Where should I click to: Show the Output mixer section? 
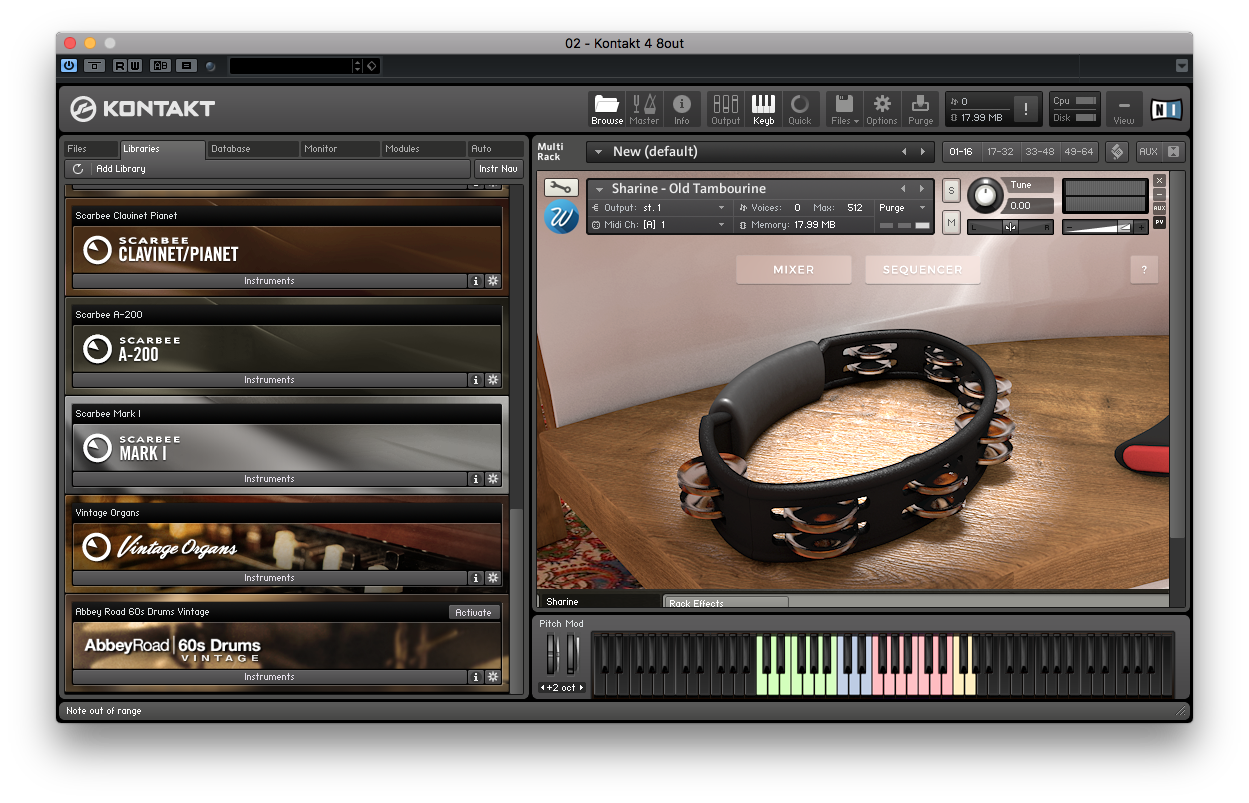[x=726, y=109]
